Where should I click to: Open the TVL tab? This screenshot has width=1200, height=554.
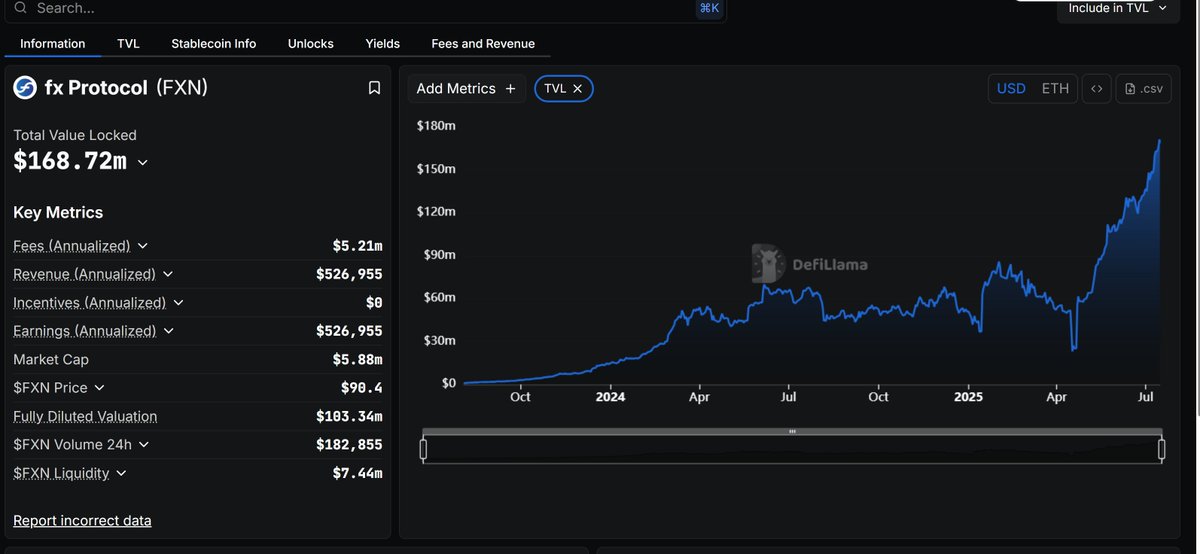click(128, 44)
